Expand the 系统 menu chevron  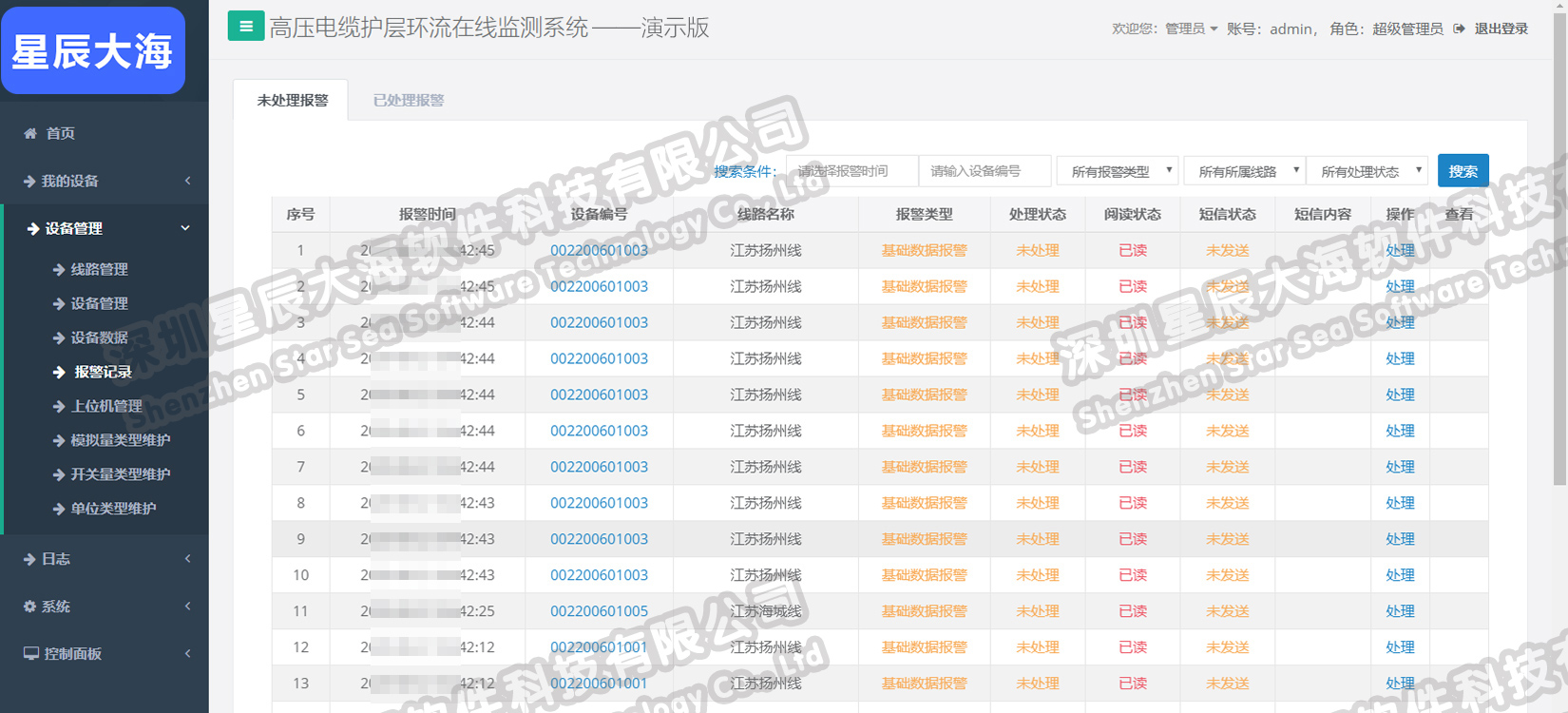187,607
